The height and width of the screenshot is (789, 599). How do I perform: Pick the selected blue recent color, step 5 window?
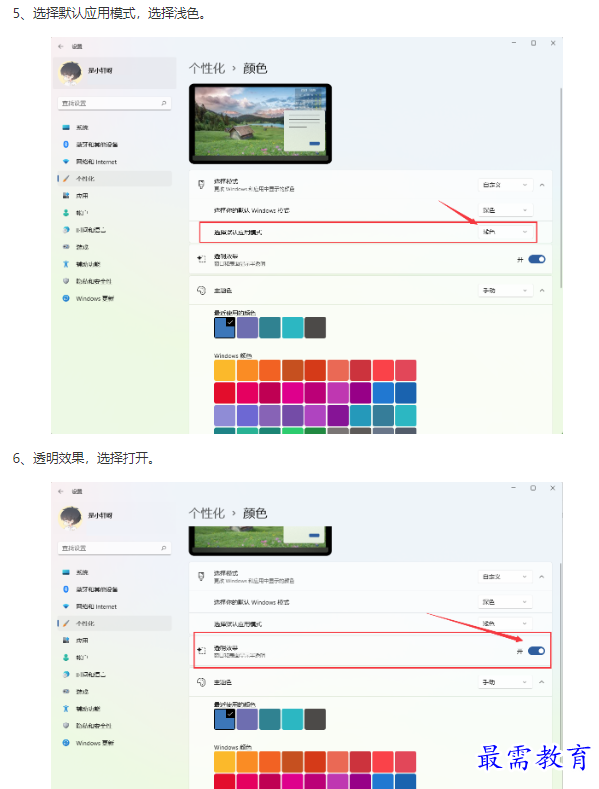click(x=224, y=328)
